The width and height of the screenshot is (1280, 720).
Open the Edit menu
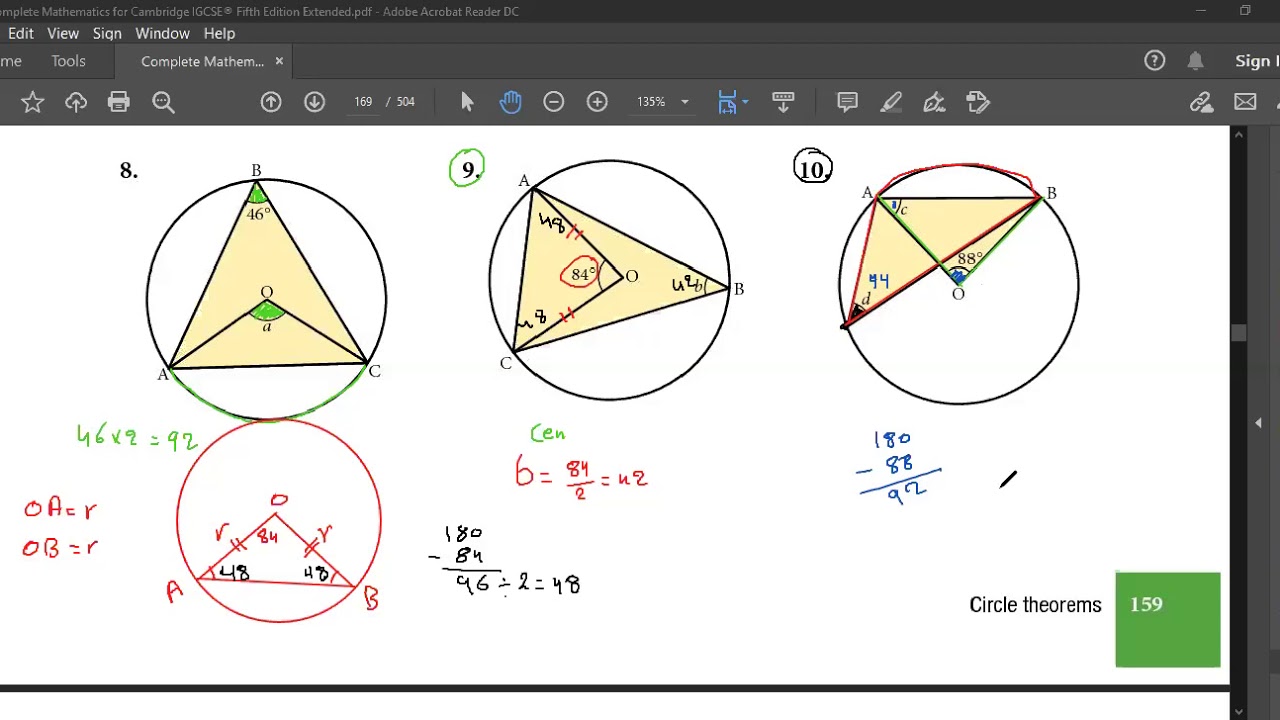click(x=21, y=33)
